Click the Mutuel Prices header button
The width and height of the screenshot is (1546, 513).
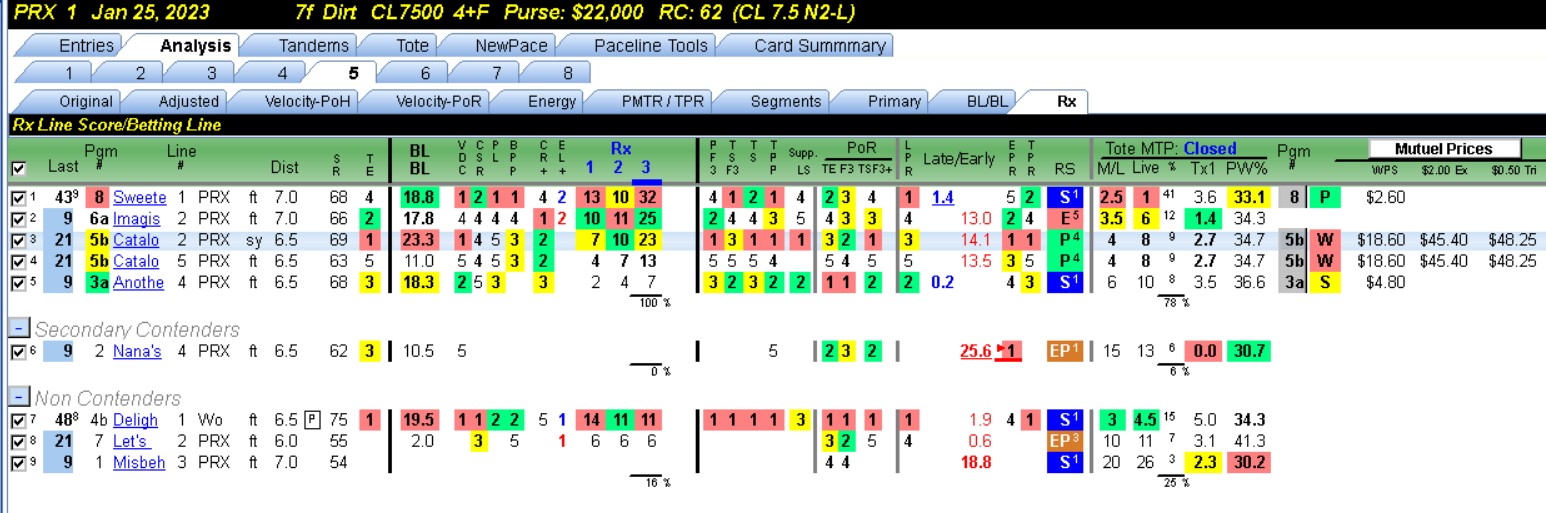[1444, 148]
